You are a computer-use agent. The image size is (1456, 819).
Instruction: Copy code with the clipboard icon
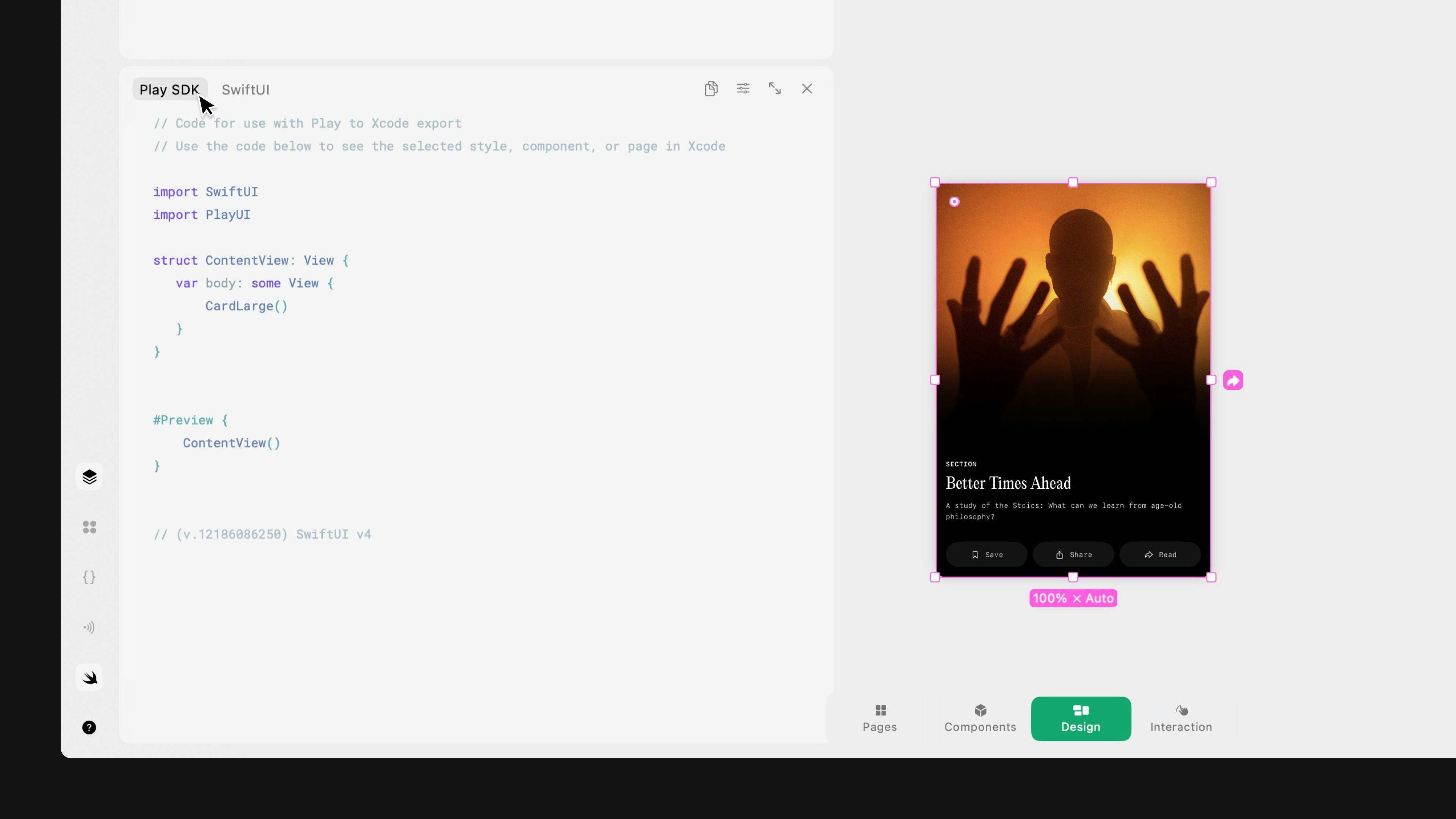[711, 89]
